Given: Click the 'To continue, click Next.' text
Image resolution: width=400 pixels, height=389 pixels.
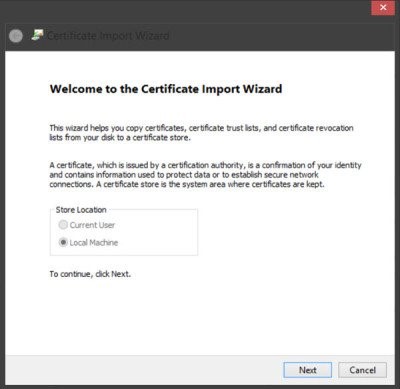Looking at the screenshot, I should (90, 274).
